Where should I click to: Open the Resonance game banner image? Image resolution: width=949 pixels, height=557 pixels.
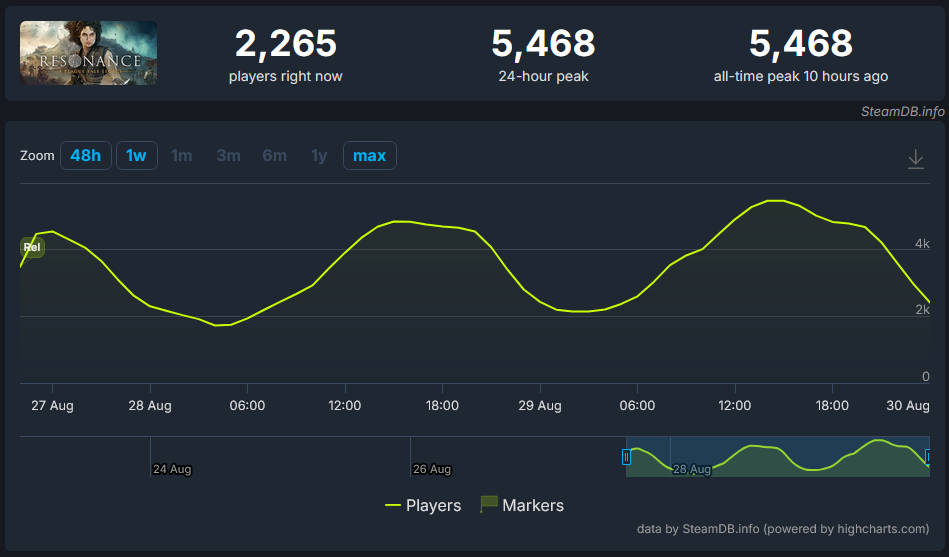click(x=88, y=53)
